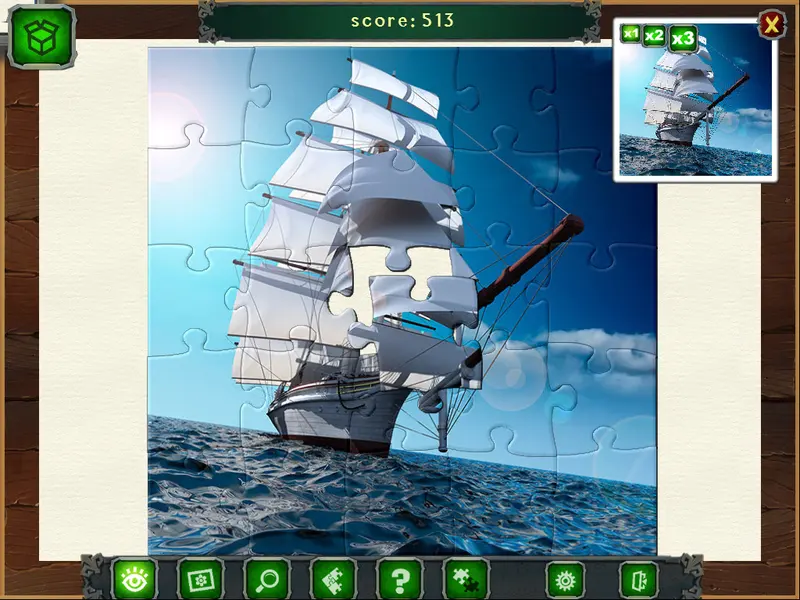Click the score: 513 display
The width and height of the screenshot is (800, 600).
[x=402, y=20]
